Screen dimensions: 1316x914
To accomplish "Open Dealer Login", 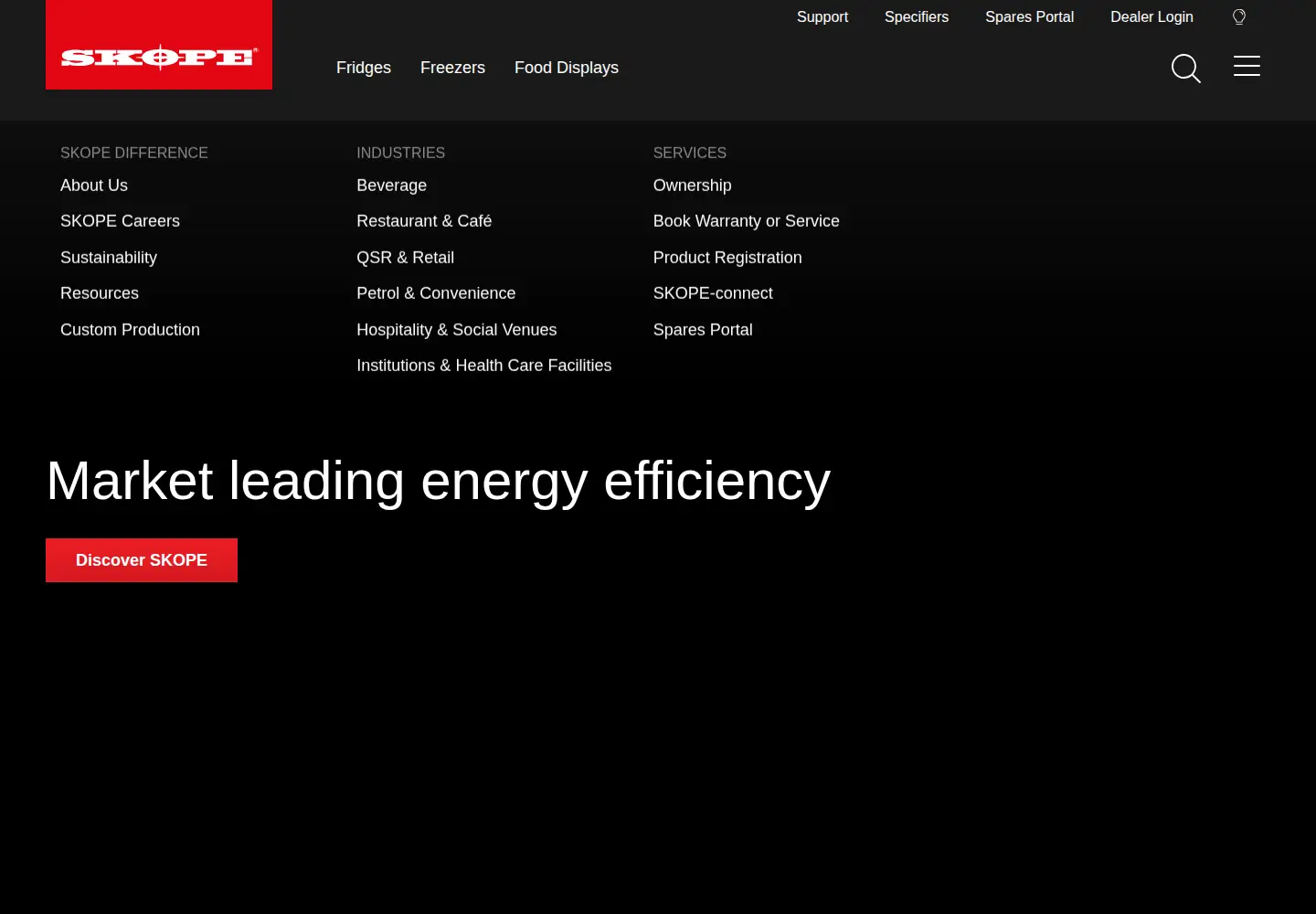I will (x=1151, y=16).
